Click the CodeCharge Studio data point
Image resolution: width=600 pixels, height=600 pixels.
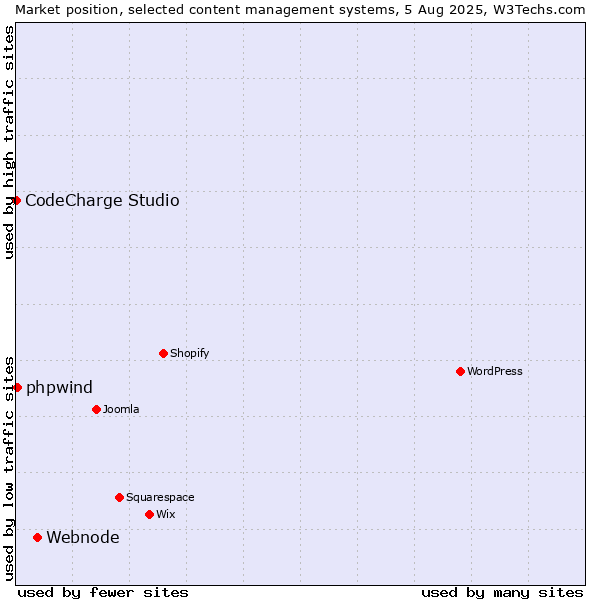(x=16, y=201)
